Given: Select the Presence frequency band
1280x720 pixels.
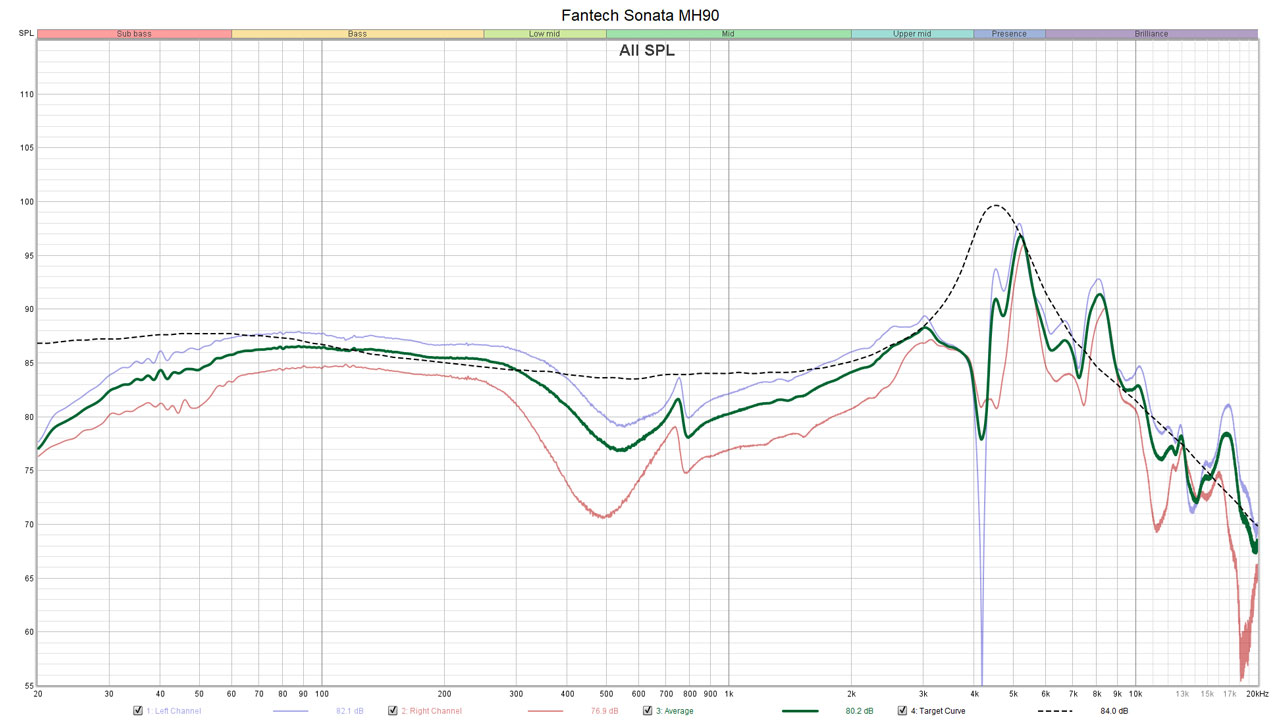Looking at the screenshot, I should tap(1009, 34).
